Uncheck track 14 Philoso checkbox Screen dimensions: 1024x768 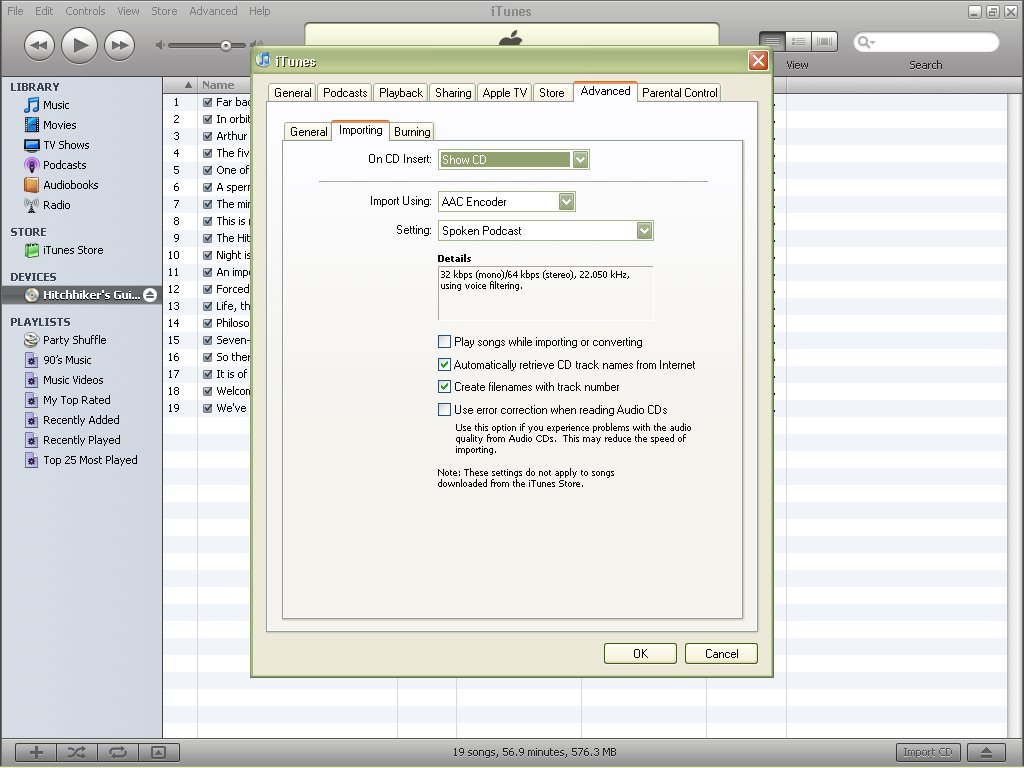208,323
